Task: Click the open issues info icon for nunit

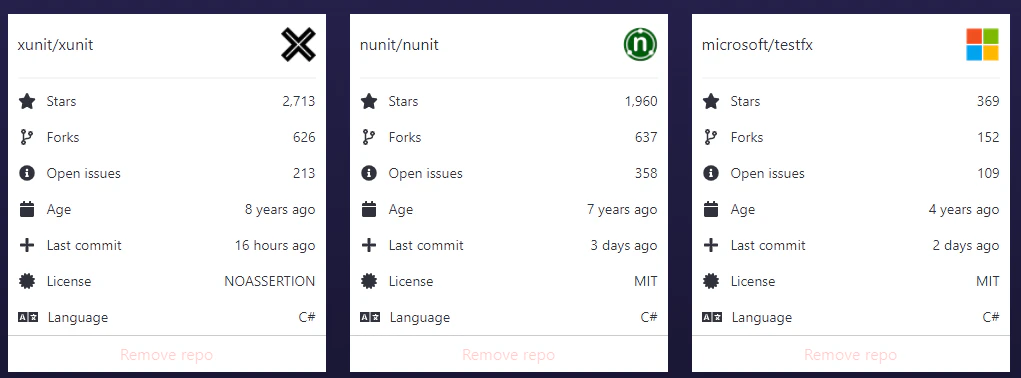Action: tap(369, 173)
